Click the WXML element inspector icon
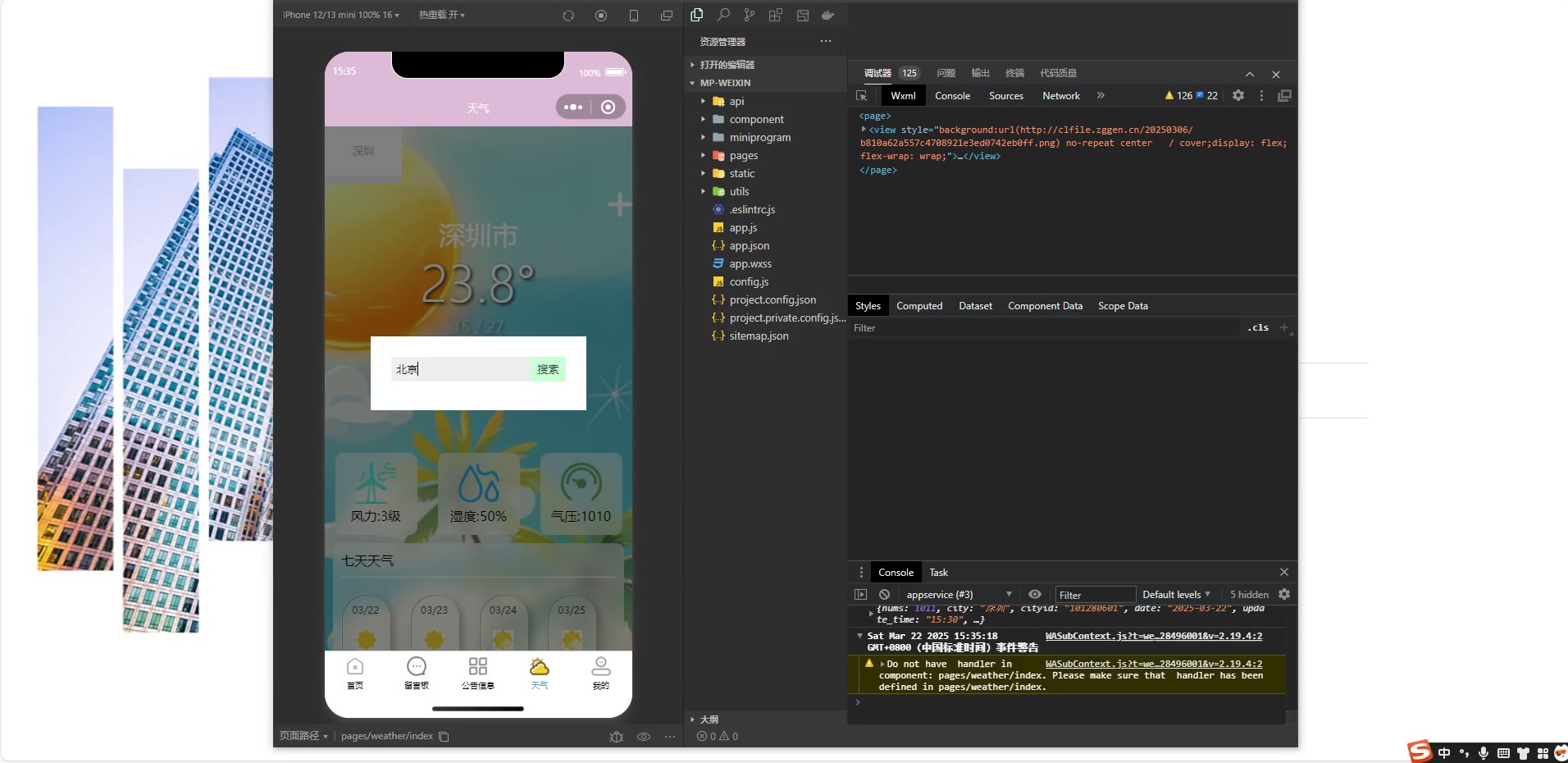The height and width of the screenshot is (763, 1568). pyautogui.click(x=862, y=96)
